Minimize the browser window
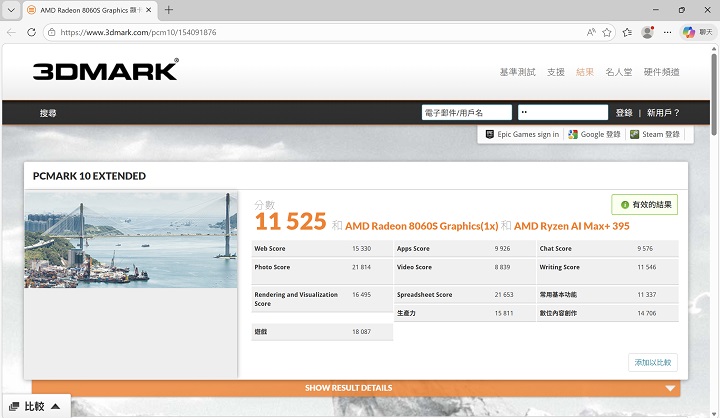This screenshot has height=418, width=720. point(656,10)
